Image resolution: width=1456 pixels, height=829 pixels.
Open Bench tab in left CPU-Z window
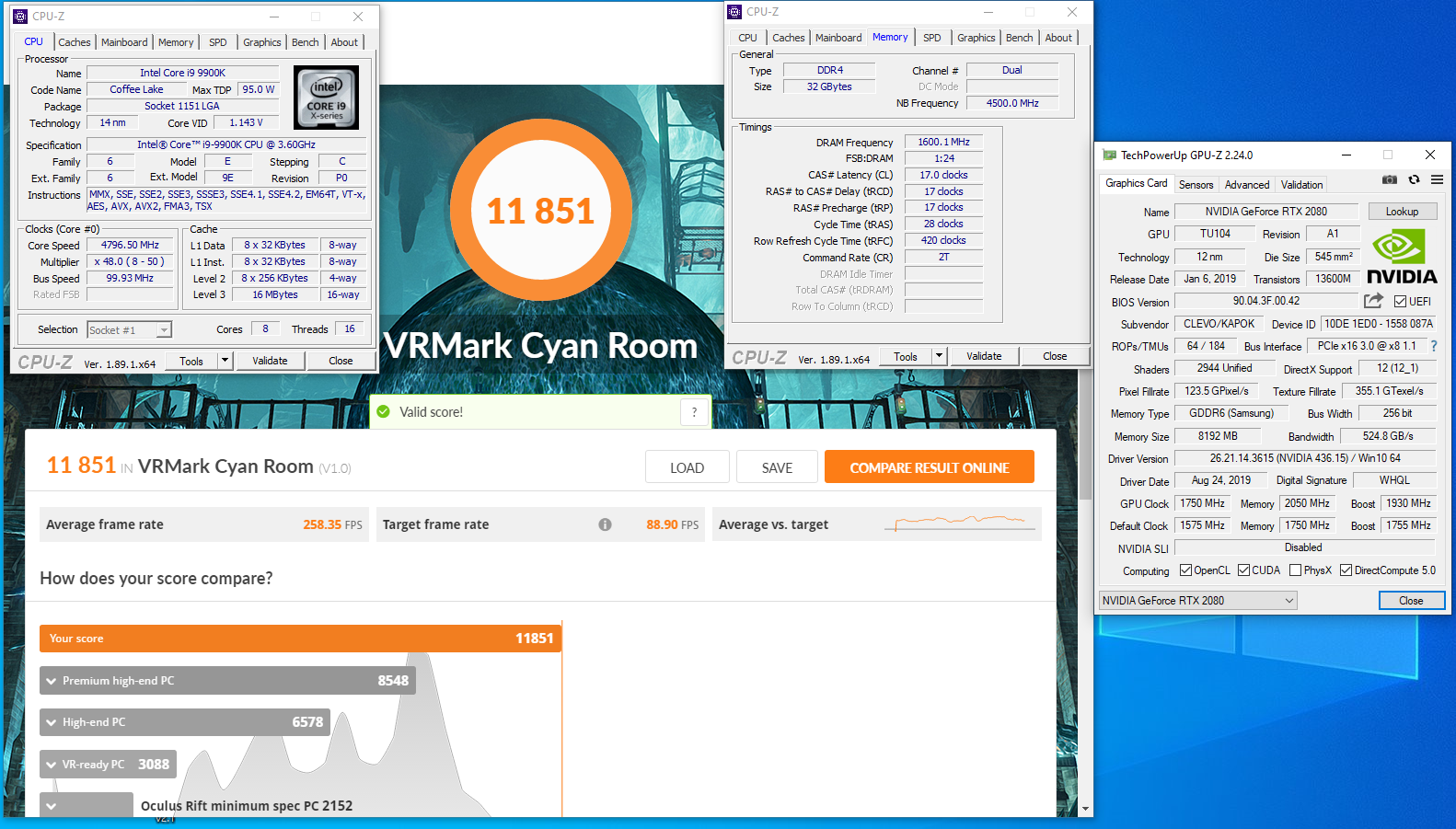[x=306, y=42]
